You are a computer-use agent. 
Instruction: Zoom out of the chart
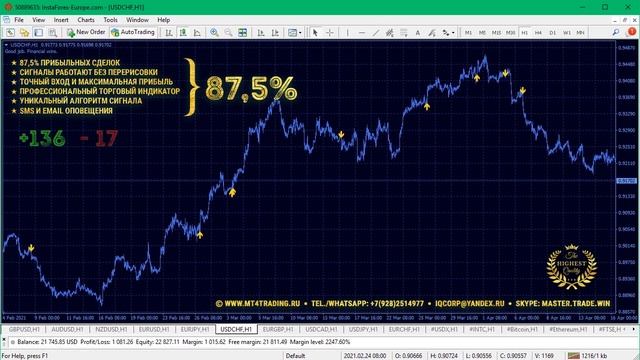coord(229,32)
